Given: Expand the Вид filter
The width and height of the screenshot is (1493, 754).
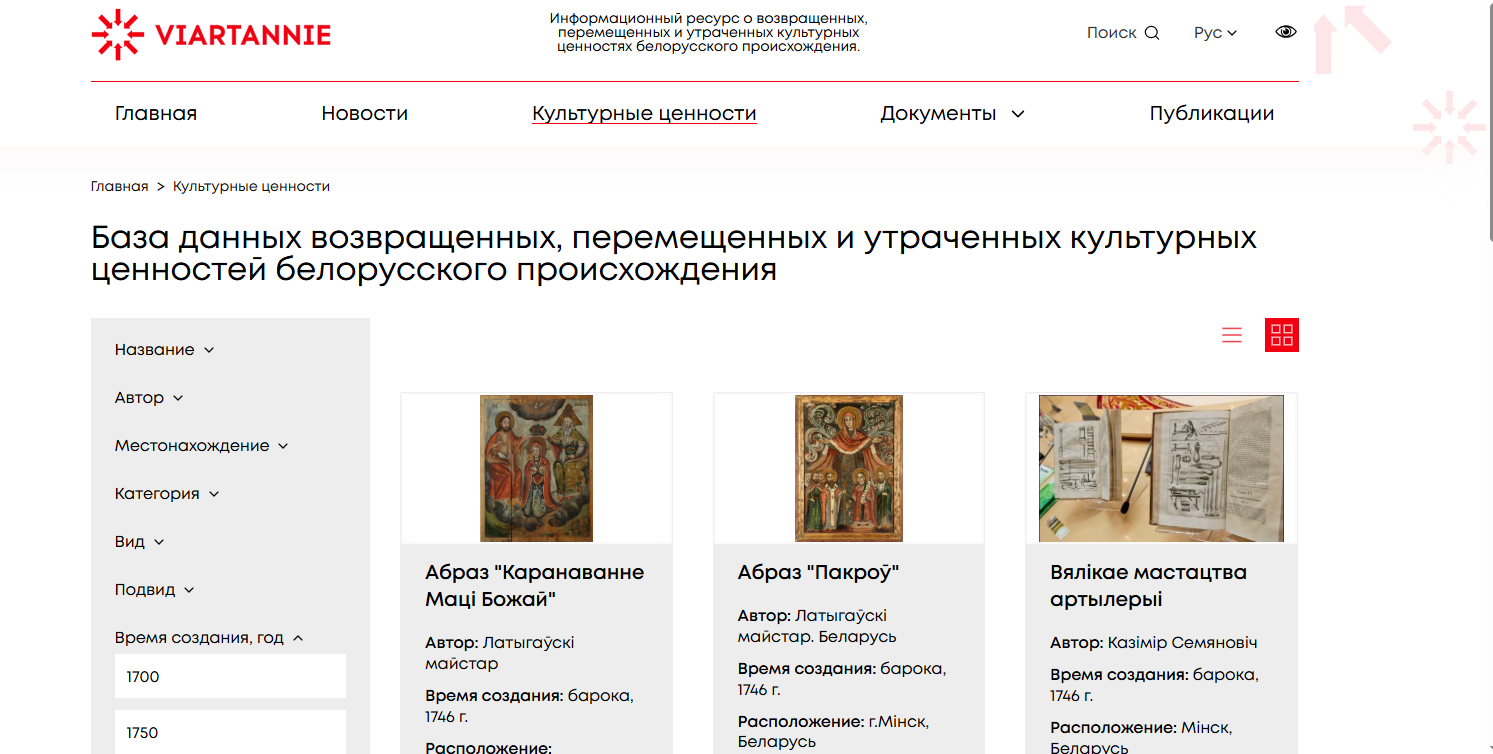Looking at the screenshot, I should 140,542.
